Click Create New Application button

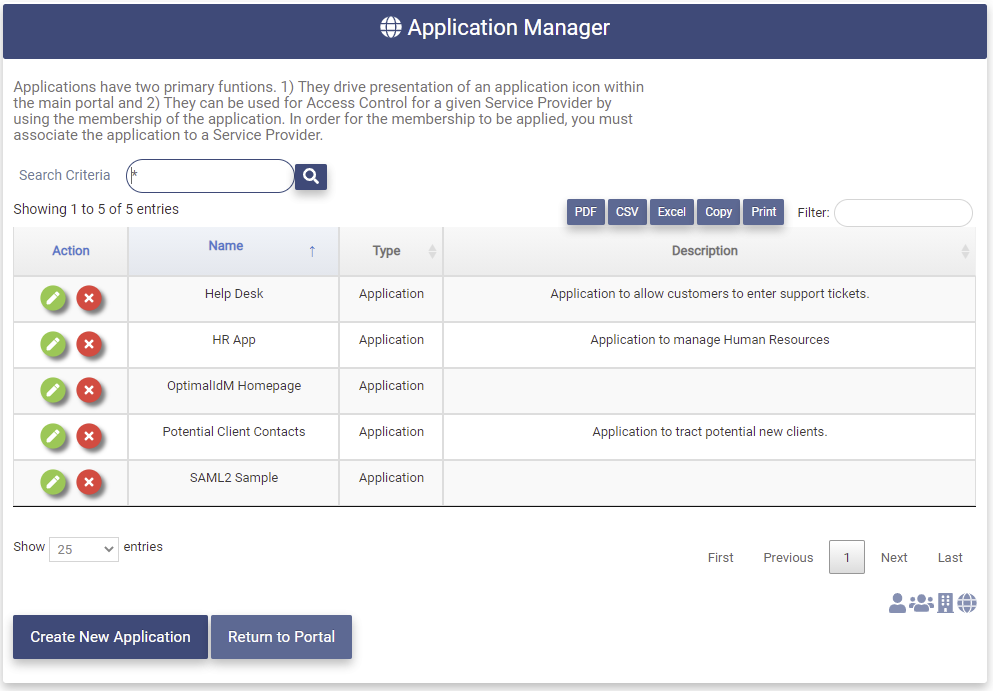click(110, 637)
